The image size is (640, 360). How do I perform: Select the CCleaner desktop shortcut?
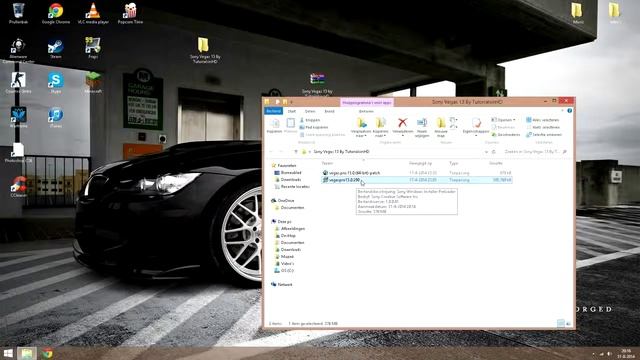[18, 187]
